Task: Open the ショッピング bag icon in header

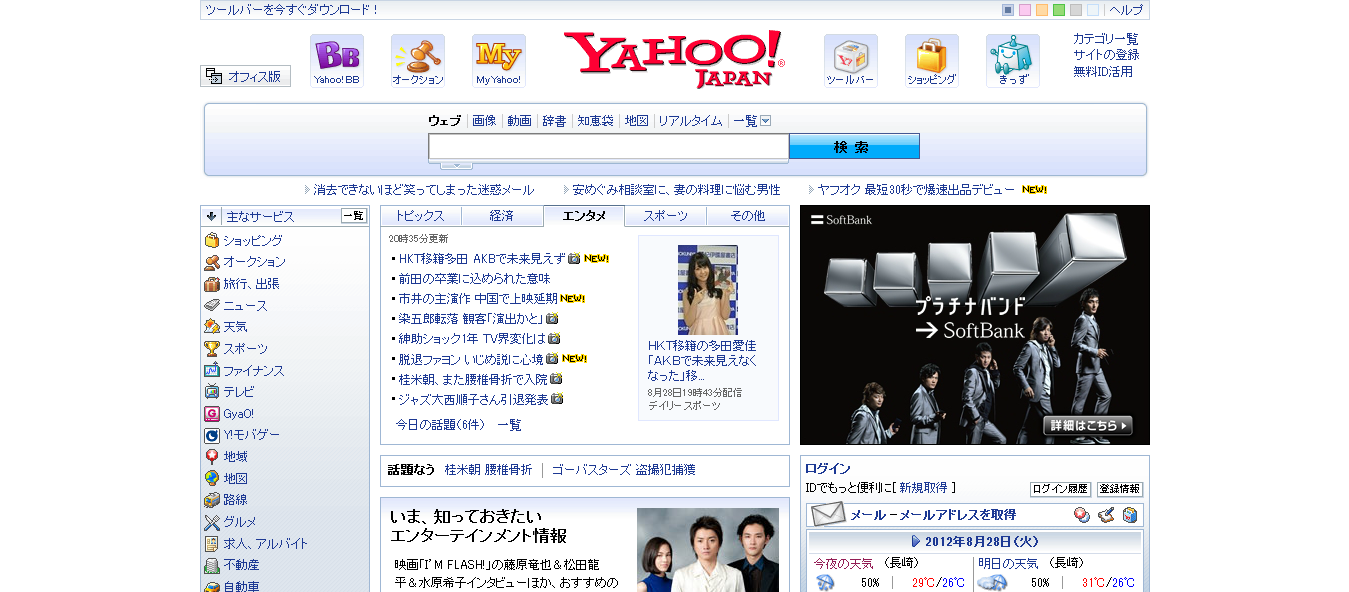Action: tap(931, 61)
